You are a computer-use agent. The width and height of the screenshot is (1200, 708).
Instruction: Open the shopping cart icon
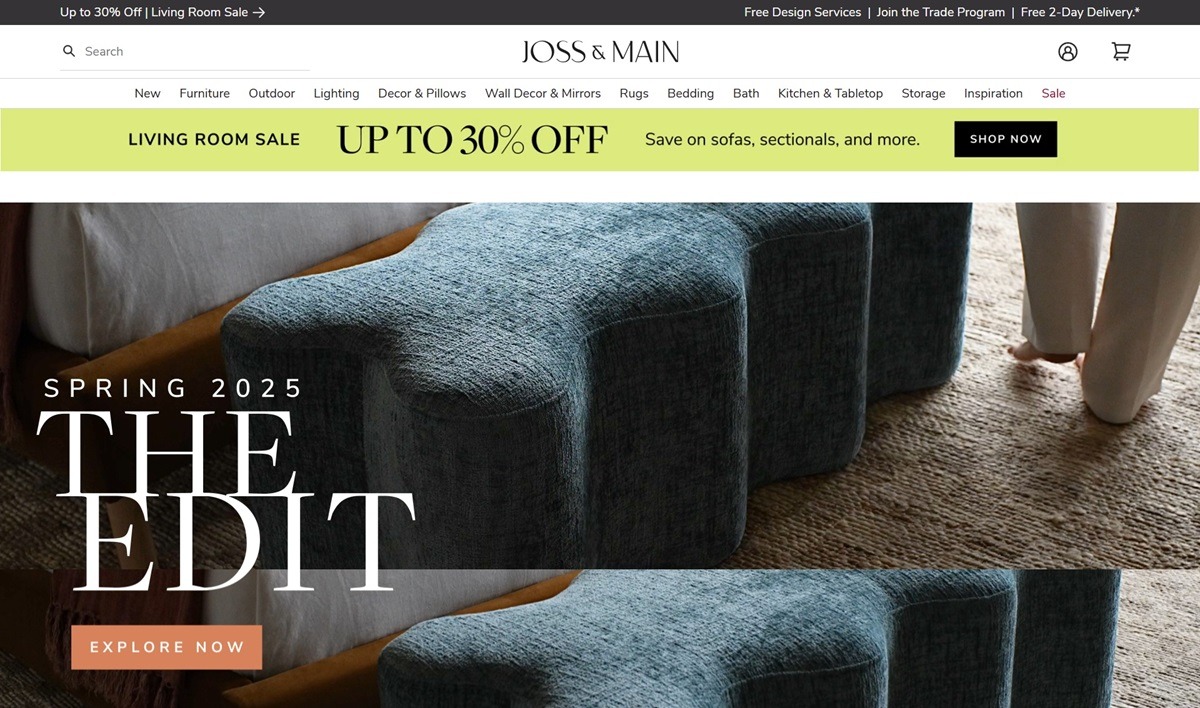[x=1121, y=52]
